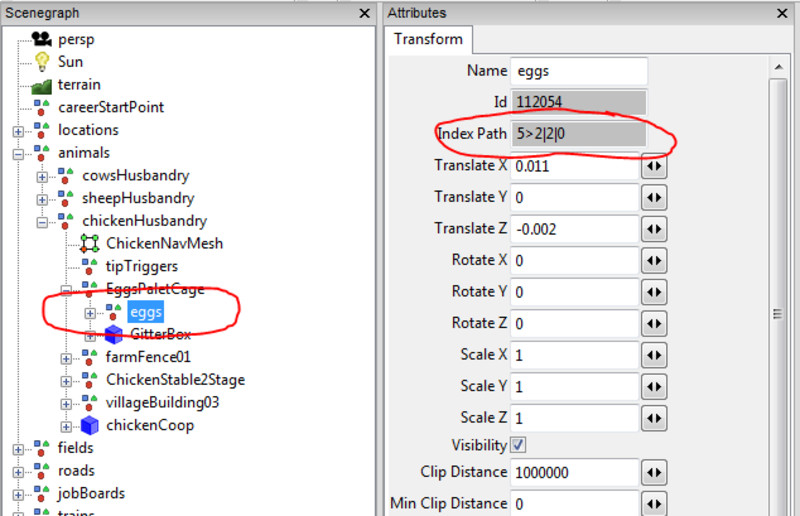Click the ChickenNavMesh node icon
This screenshot has width=800, height=516.
[89, 243]
